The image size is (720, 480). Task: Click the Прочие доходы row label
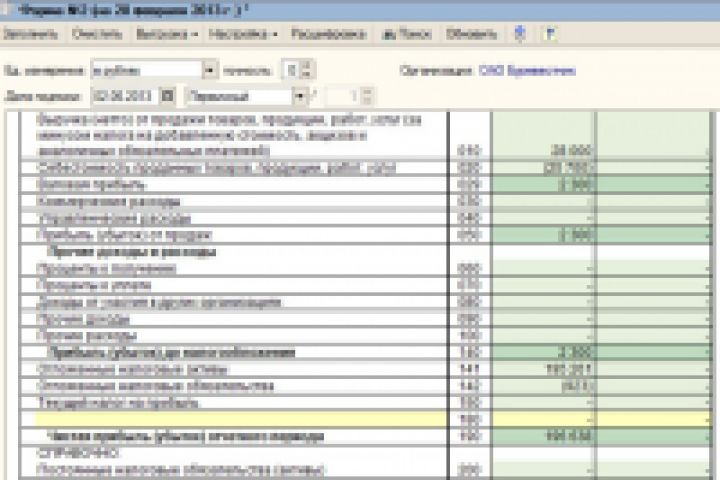tap(83, 319)
